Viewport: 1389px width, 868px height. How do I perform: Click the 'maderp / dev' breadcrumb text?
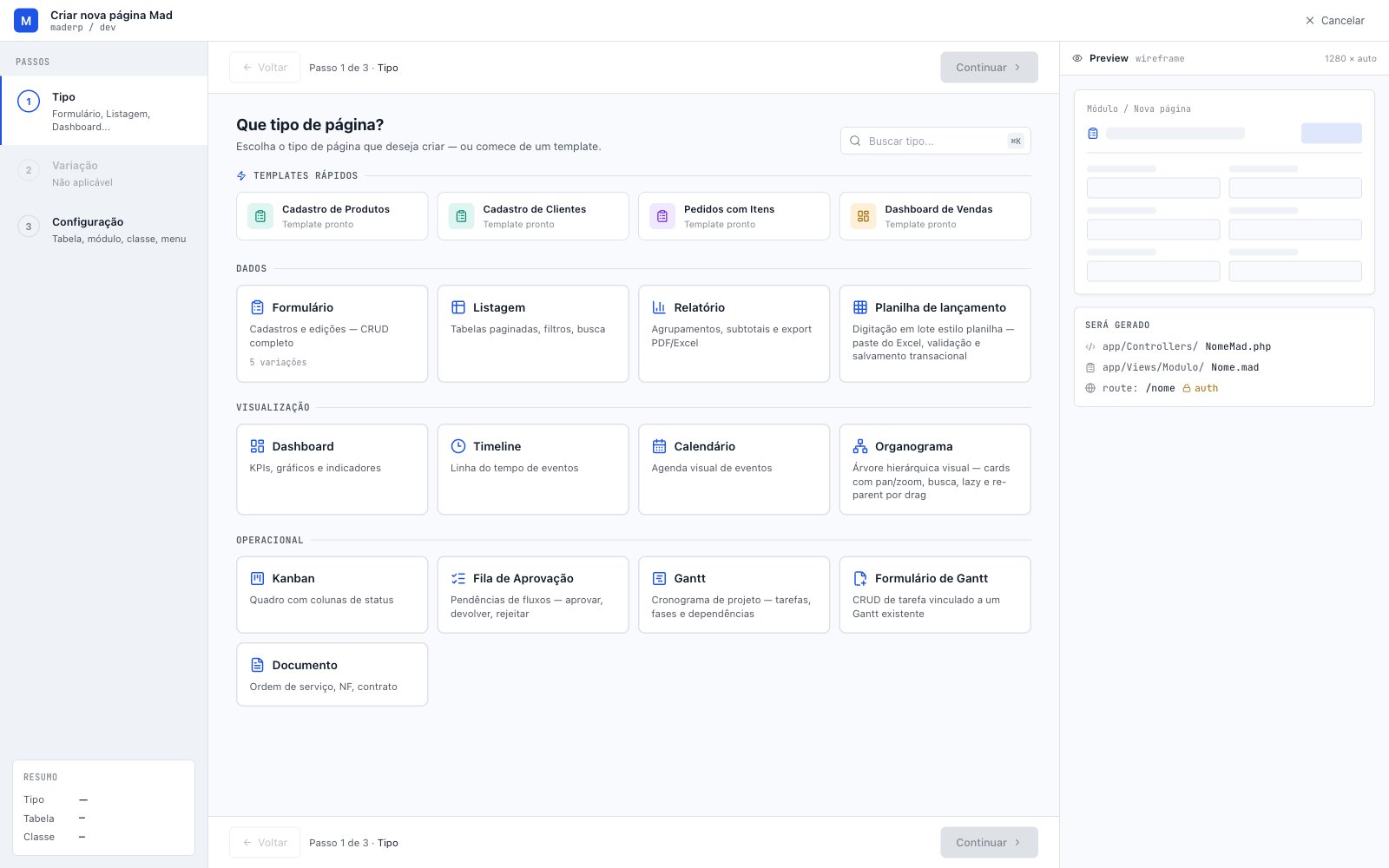(x=82, y=28)
